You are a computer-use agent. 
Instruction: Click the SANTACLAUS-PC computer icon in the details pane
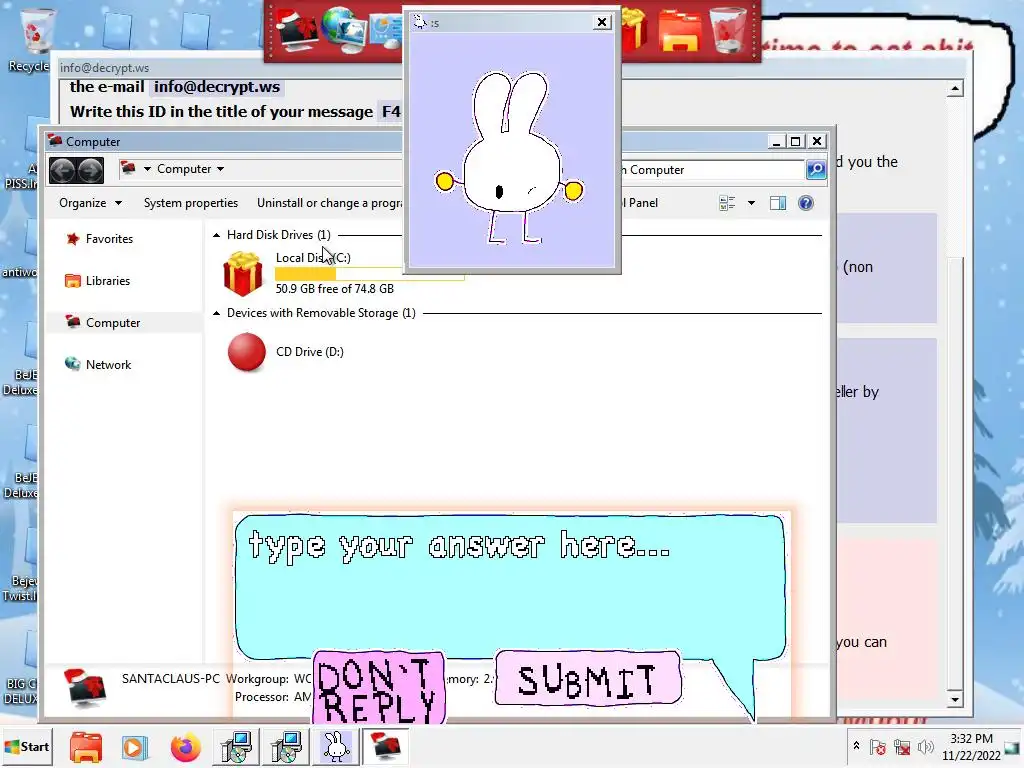tap(85, 688)
